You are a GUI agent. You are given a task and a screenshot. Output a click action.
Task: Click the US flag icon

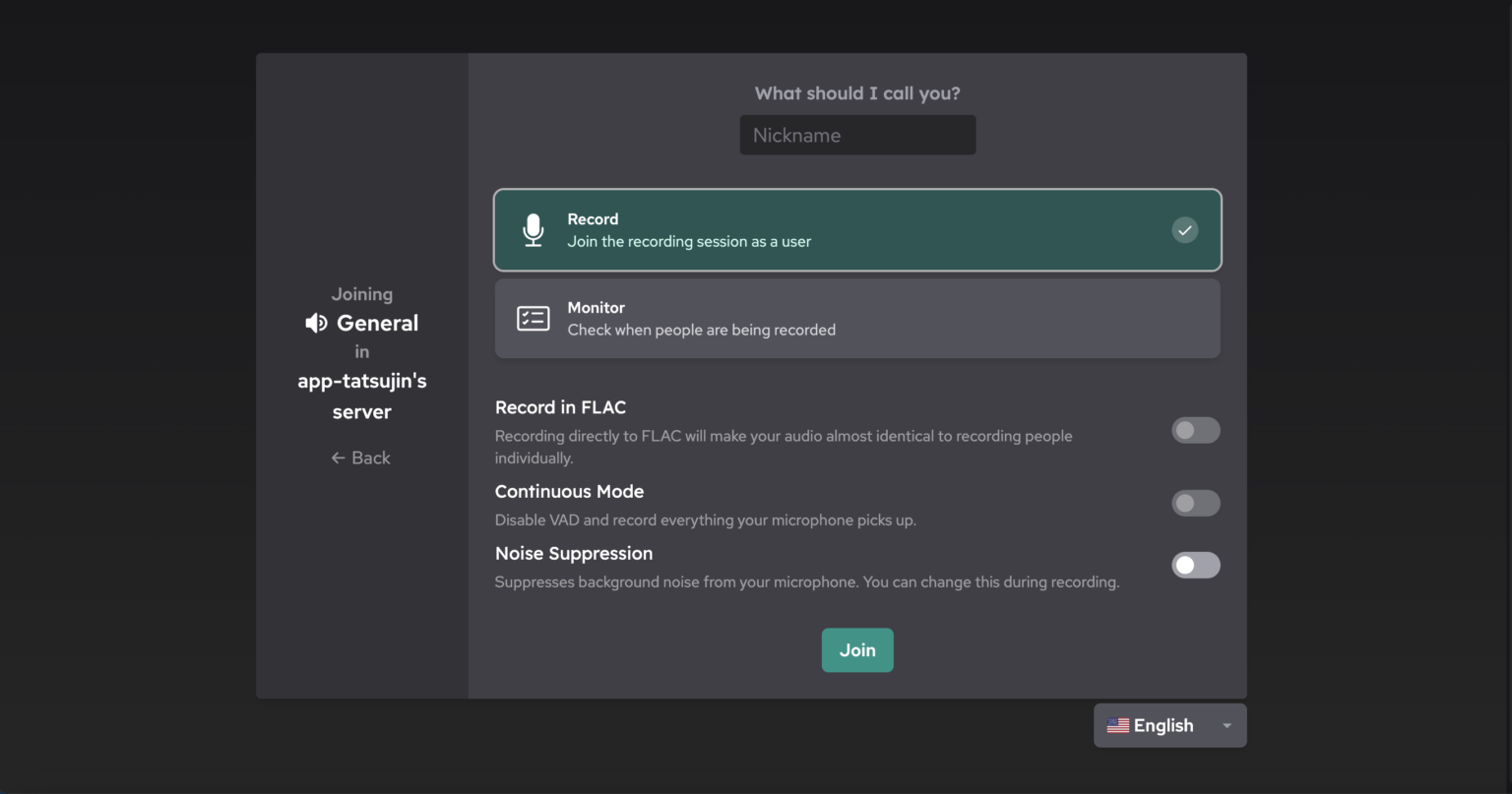[1117, 726]
